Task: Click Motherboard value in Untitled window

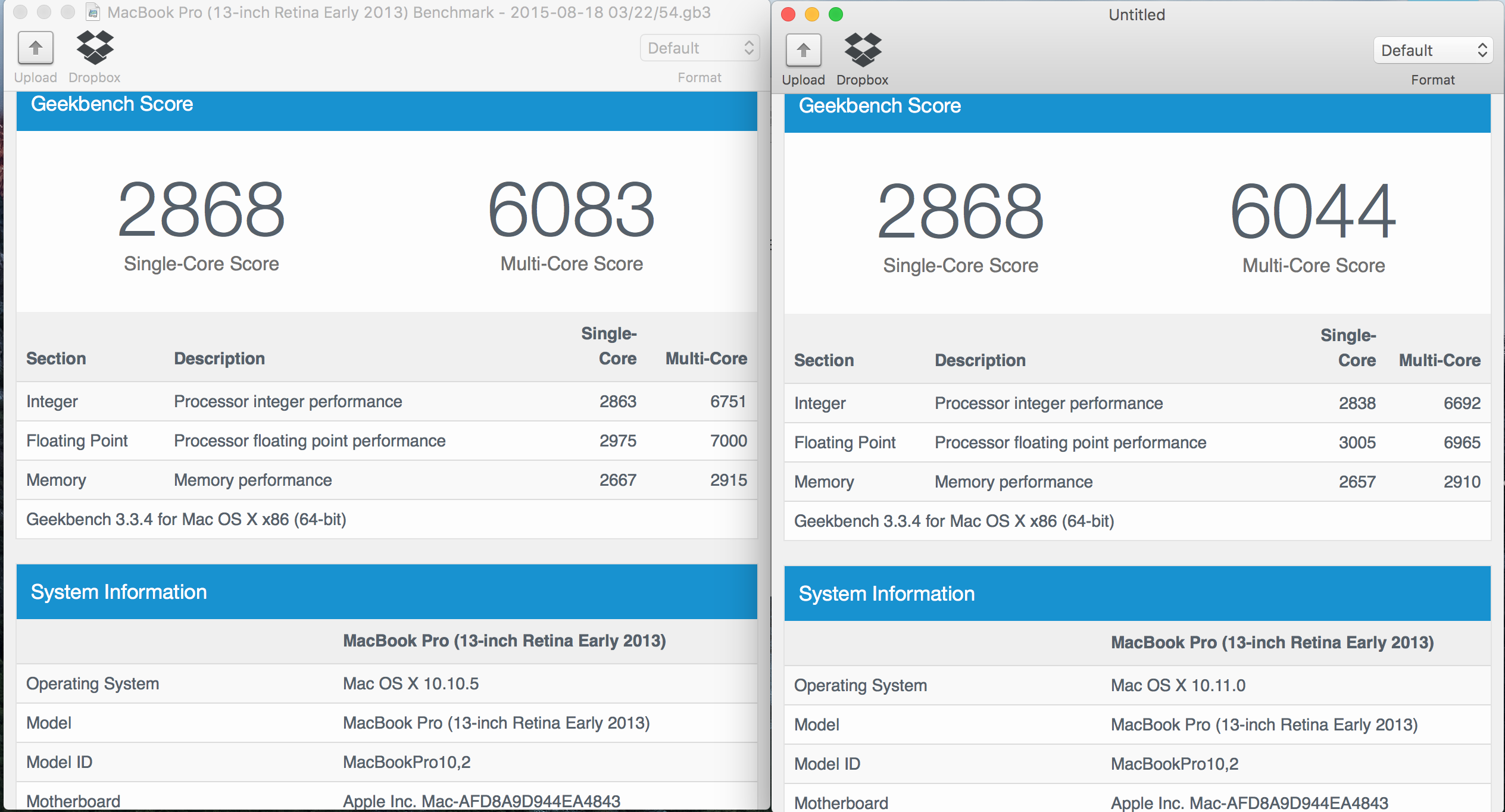Action: (x=1250, y=803)
